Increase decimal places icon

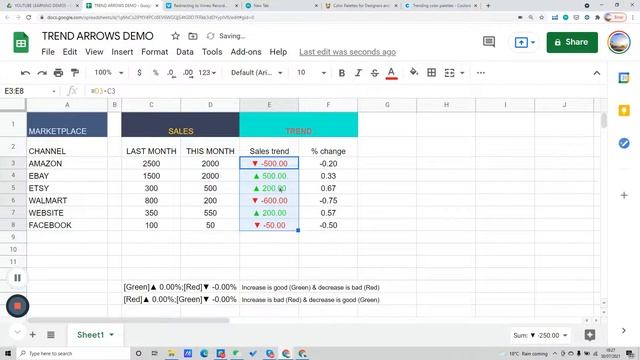188,73
